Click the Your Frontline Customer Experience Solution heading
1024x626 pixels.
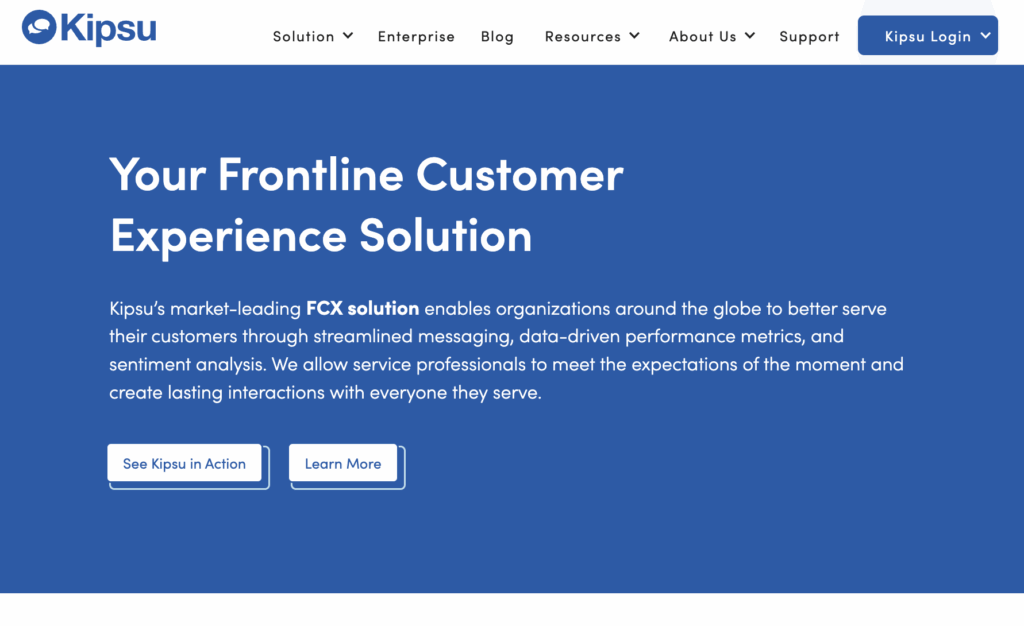point(366,205)
